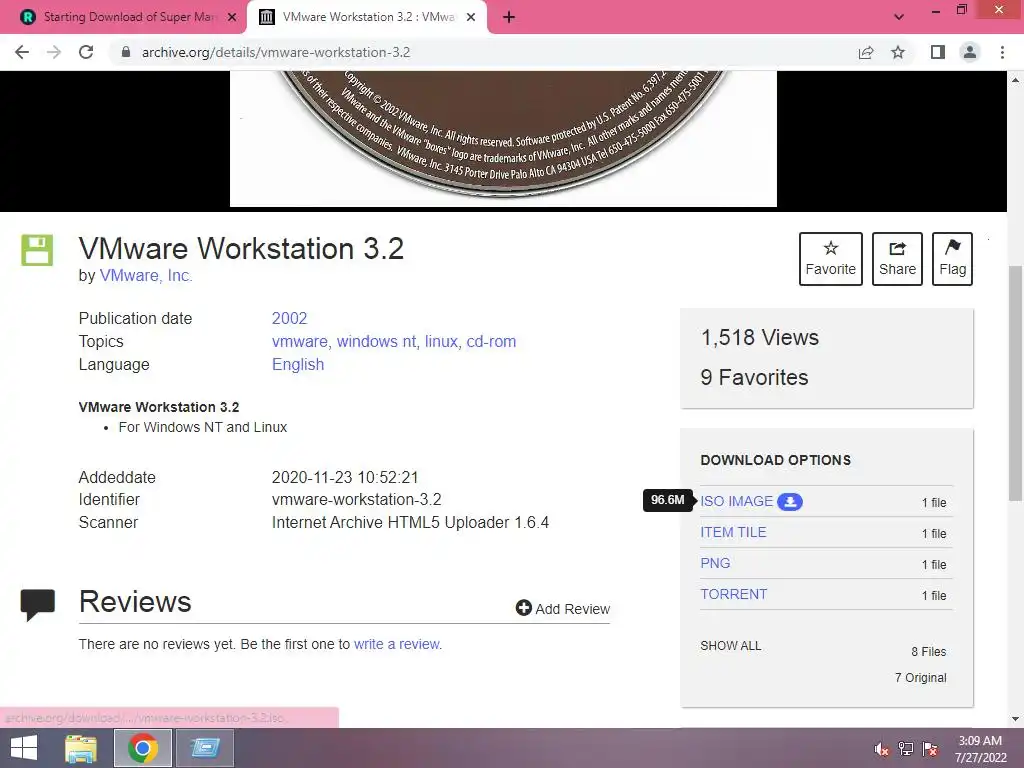The image size is (1024, 768).
Task: Click SHOW ALL download files
Action: pos(731,646)
